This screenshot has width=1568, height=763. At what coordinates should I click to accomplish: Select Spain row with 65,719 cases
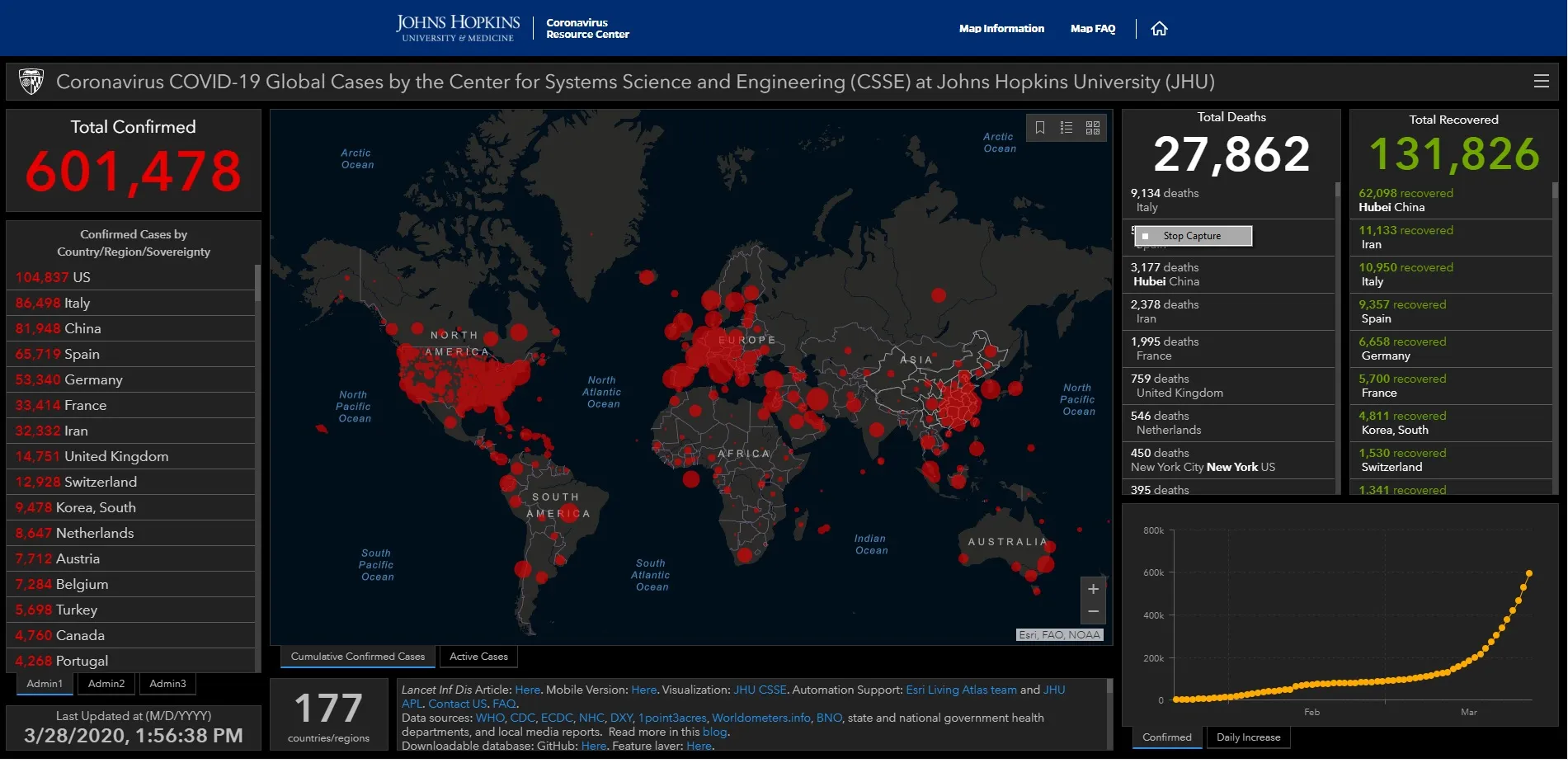(x=132, y=354)
